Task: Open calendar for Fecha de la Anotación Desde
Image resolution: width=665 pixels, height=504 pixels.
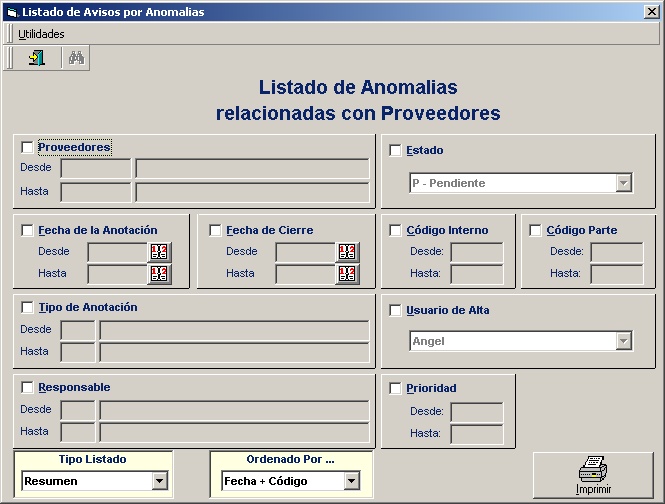Action: click(159, 252)
